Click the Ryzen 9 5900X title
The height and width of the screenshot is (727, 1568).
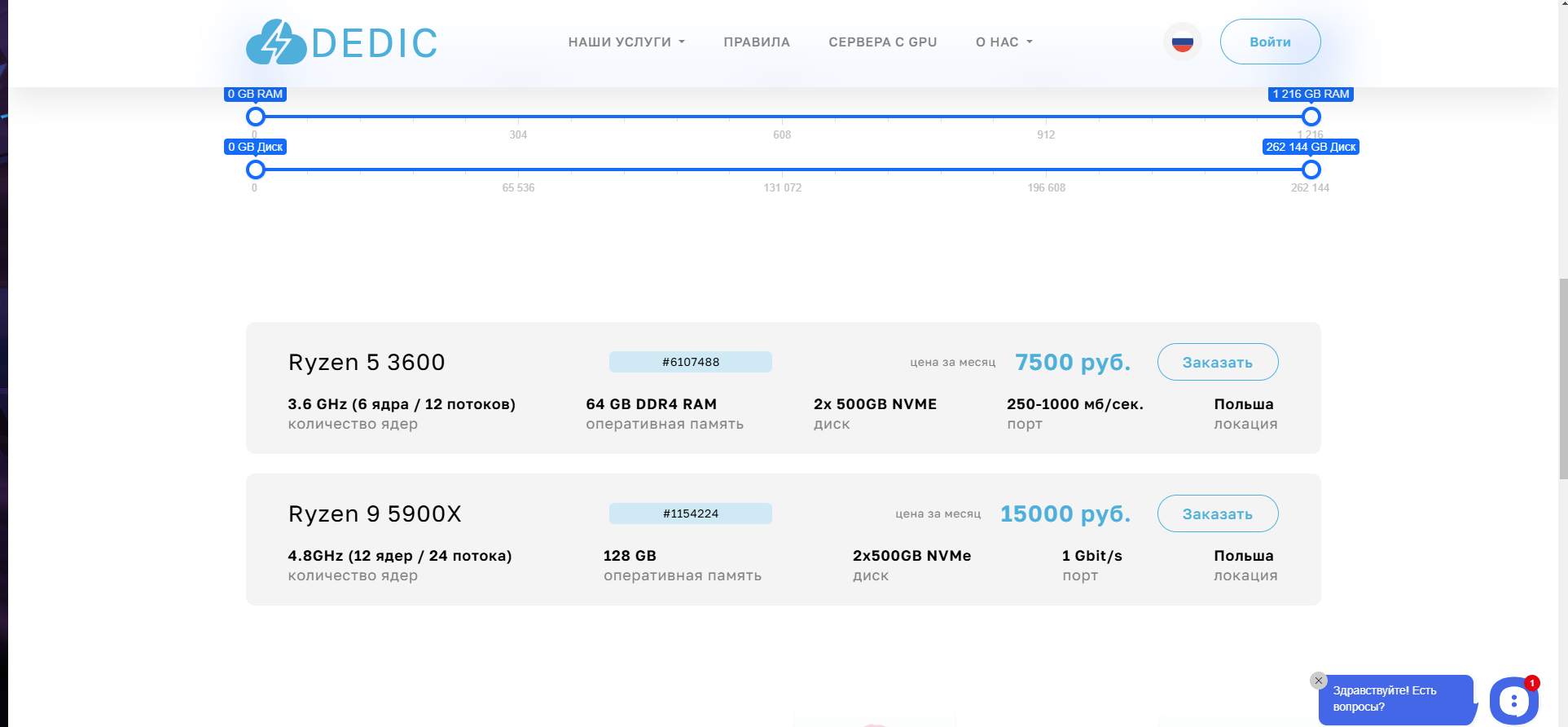(x=375, y=513)
